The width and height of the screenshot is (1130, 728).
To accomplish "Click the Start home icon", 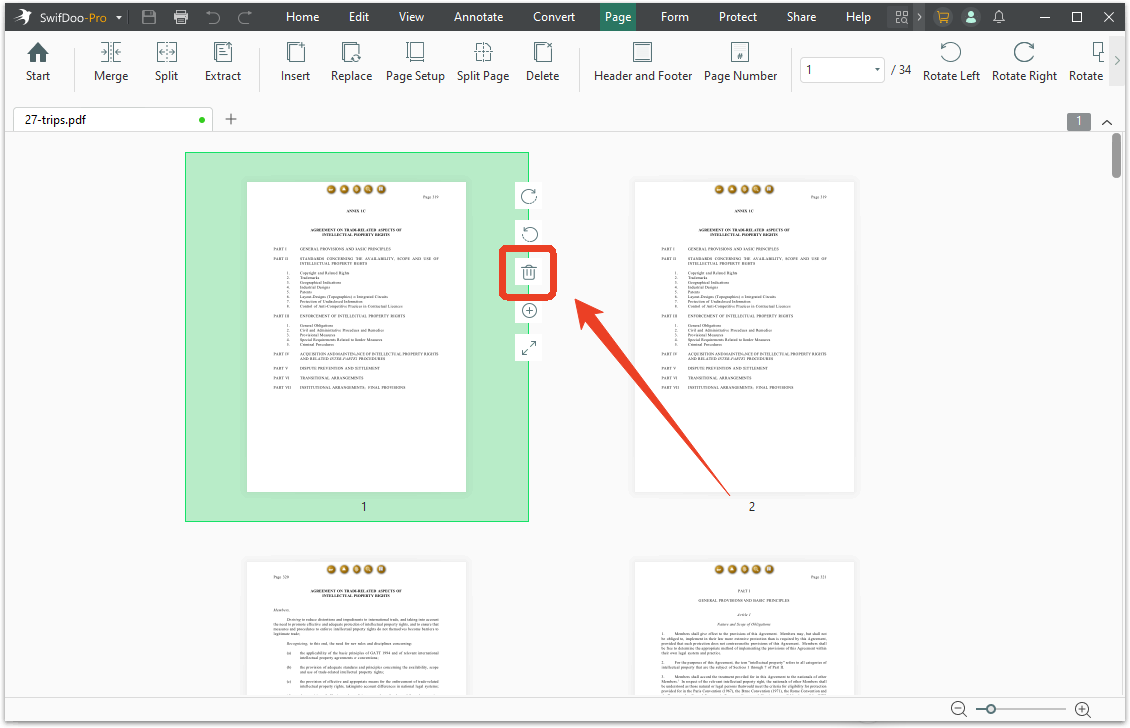I will click(x=37, y=62).
